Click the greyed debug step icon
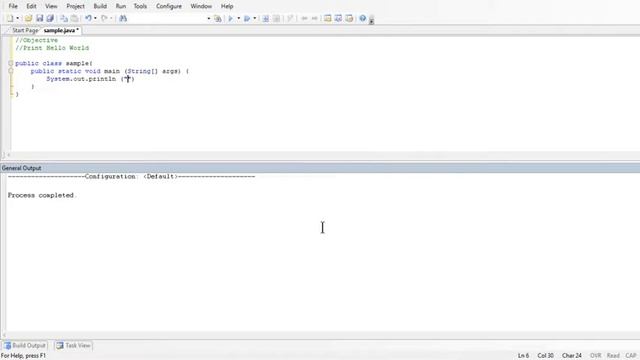The width and height of the screenshot is (640, 360). [x=290, y=18]
